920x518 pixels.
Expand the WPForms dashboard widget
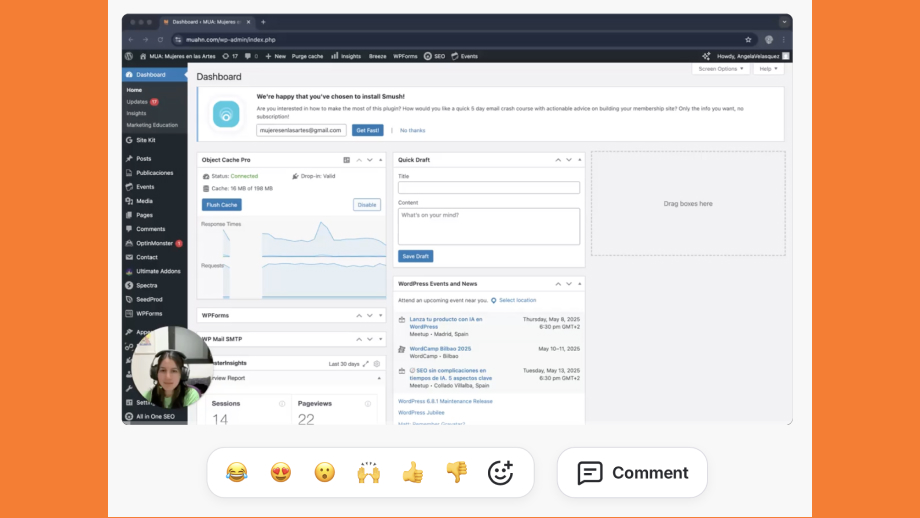(380, 316)
